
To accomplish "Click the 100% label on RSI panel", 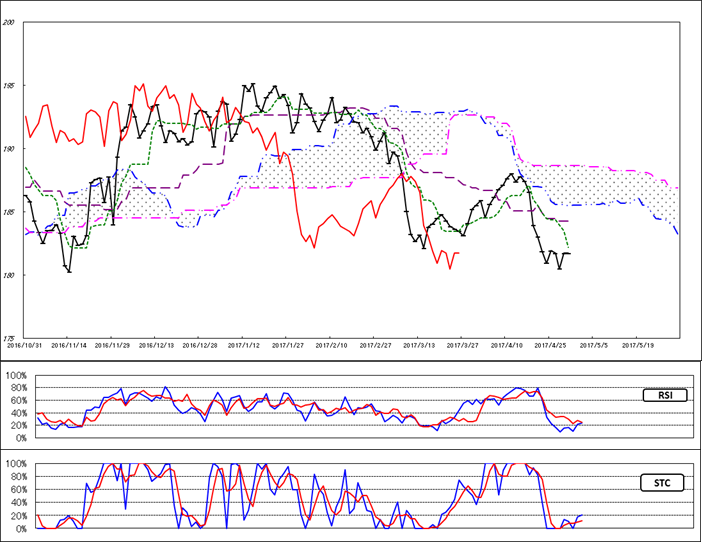I will (x=15, y=376).
